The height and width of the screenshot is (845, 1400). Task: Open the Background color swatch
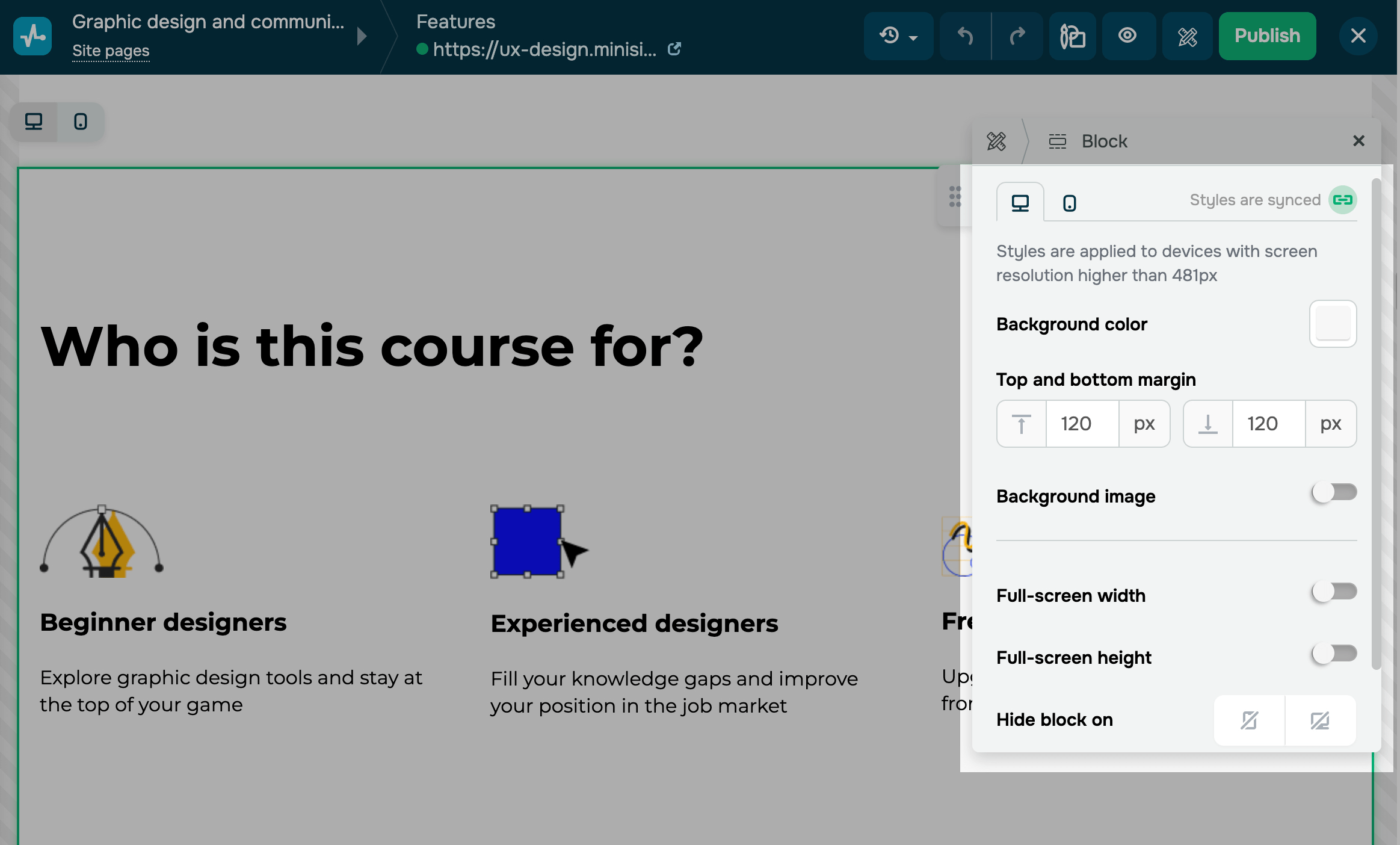click(x=1333, y=324)
